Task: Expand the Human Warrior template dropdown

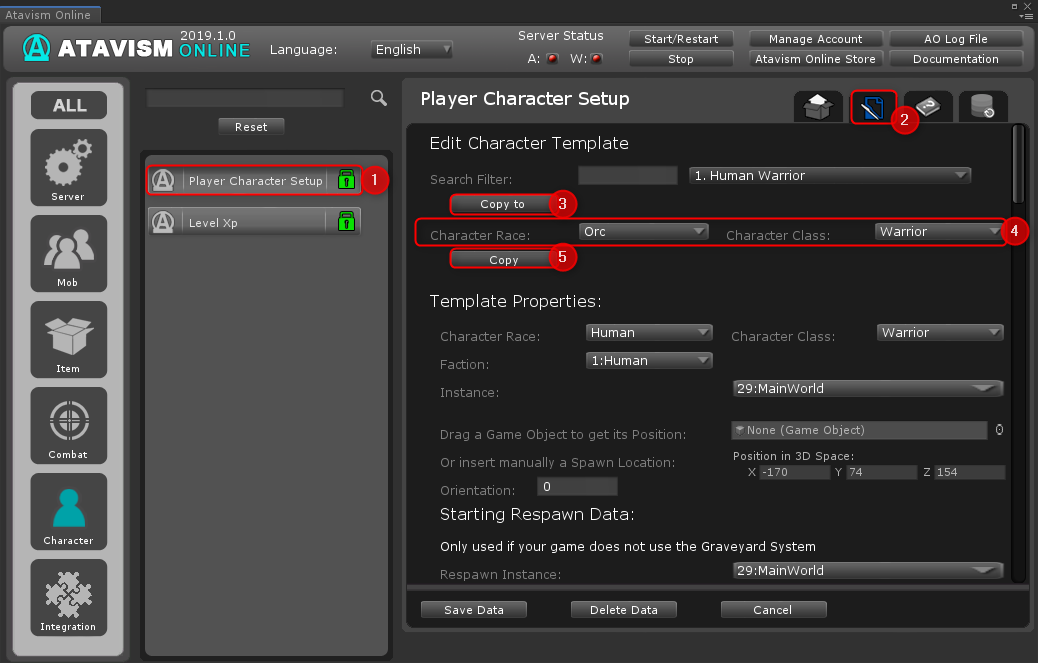Action: click(830, 176)
